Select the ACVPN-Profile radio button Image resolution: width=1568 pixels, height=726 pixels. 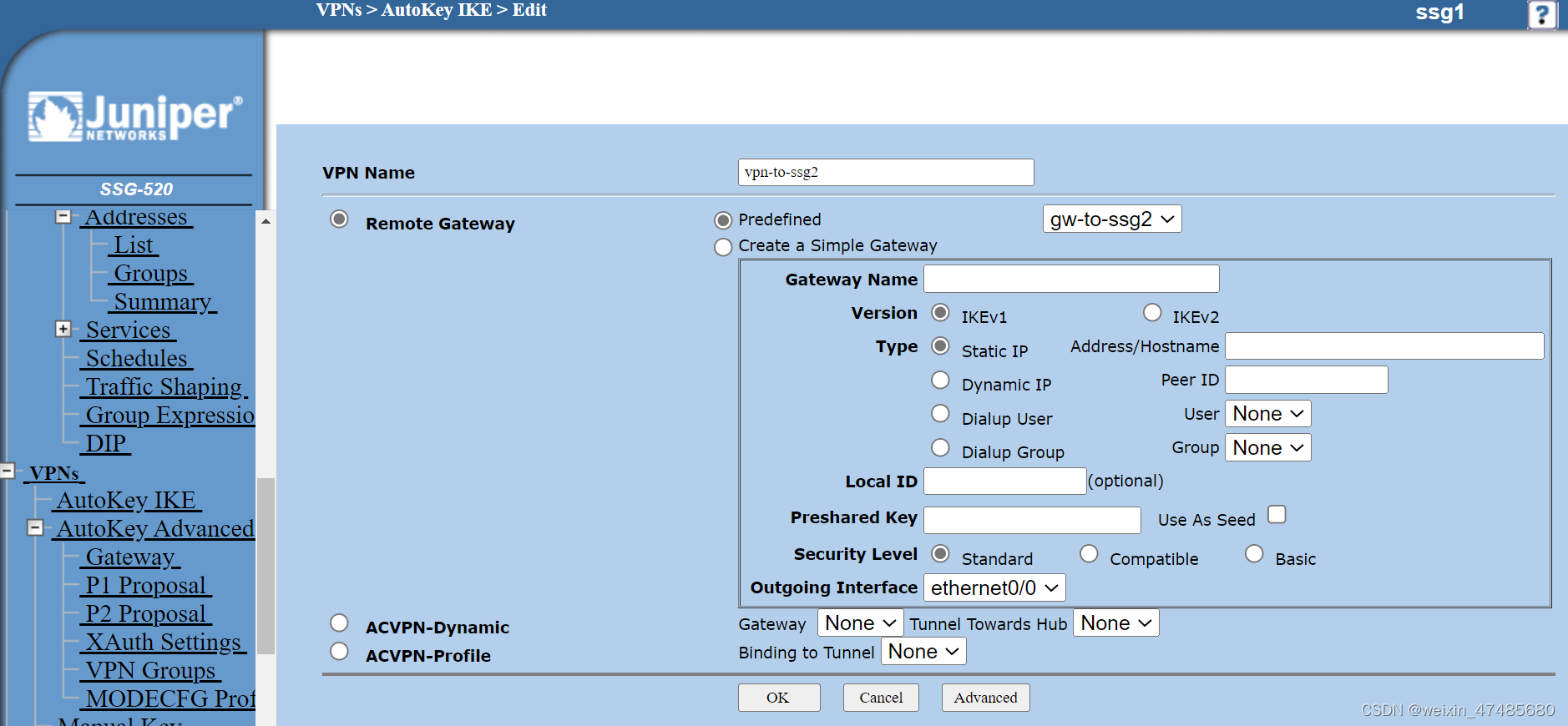[x=339, y=652]
